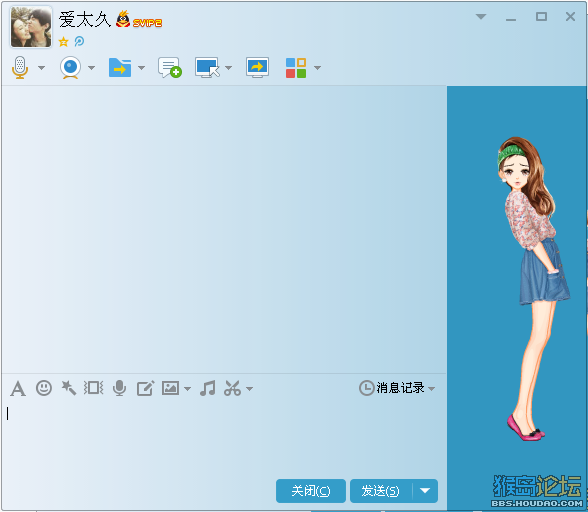Click the blue swirl icon near star

point(79,41)
